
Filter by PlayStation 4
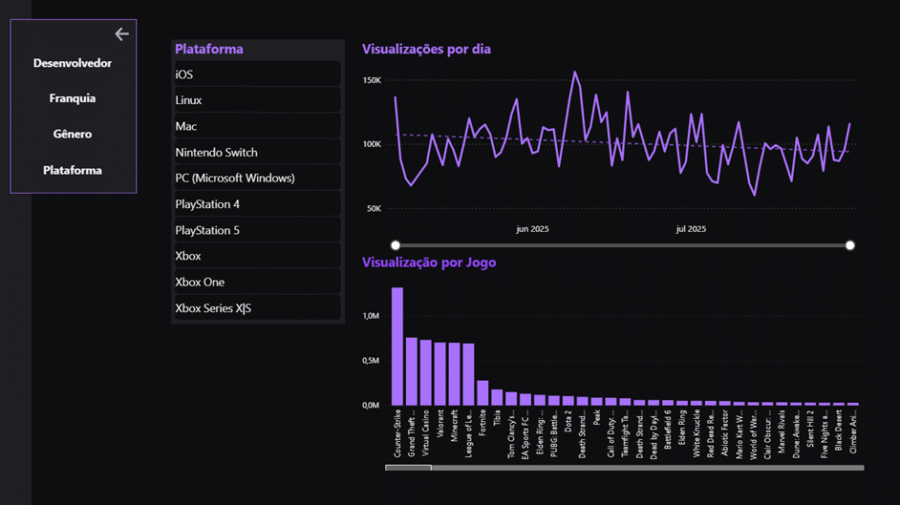257,205
